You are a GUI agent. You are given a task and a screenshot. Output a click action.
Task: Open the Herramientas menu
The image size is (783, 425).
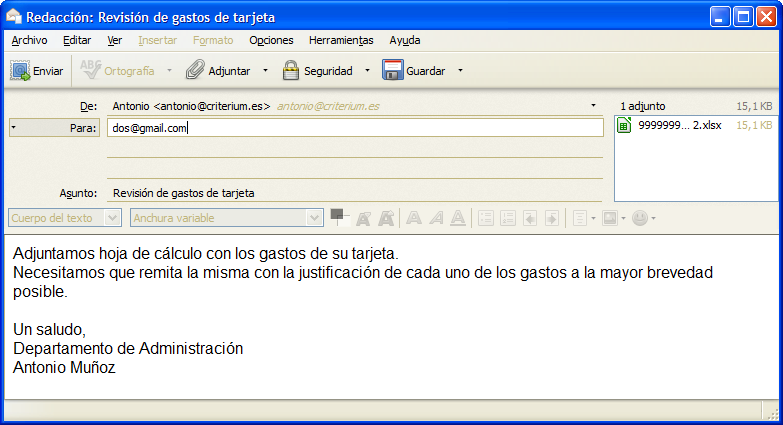341,40
